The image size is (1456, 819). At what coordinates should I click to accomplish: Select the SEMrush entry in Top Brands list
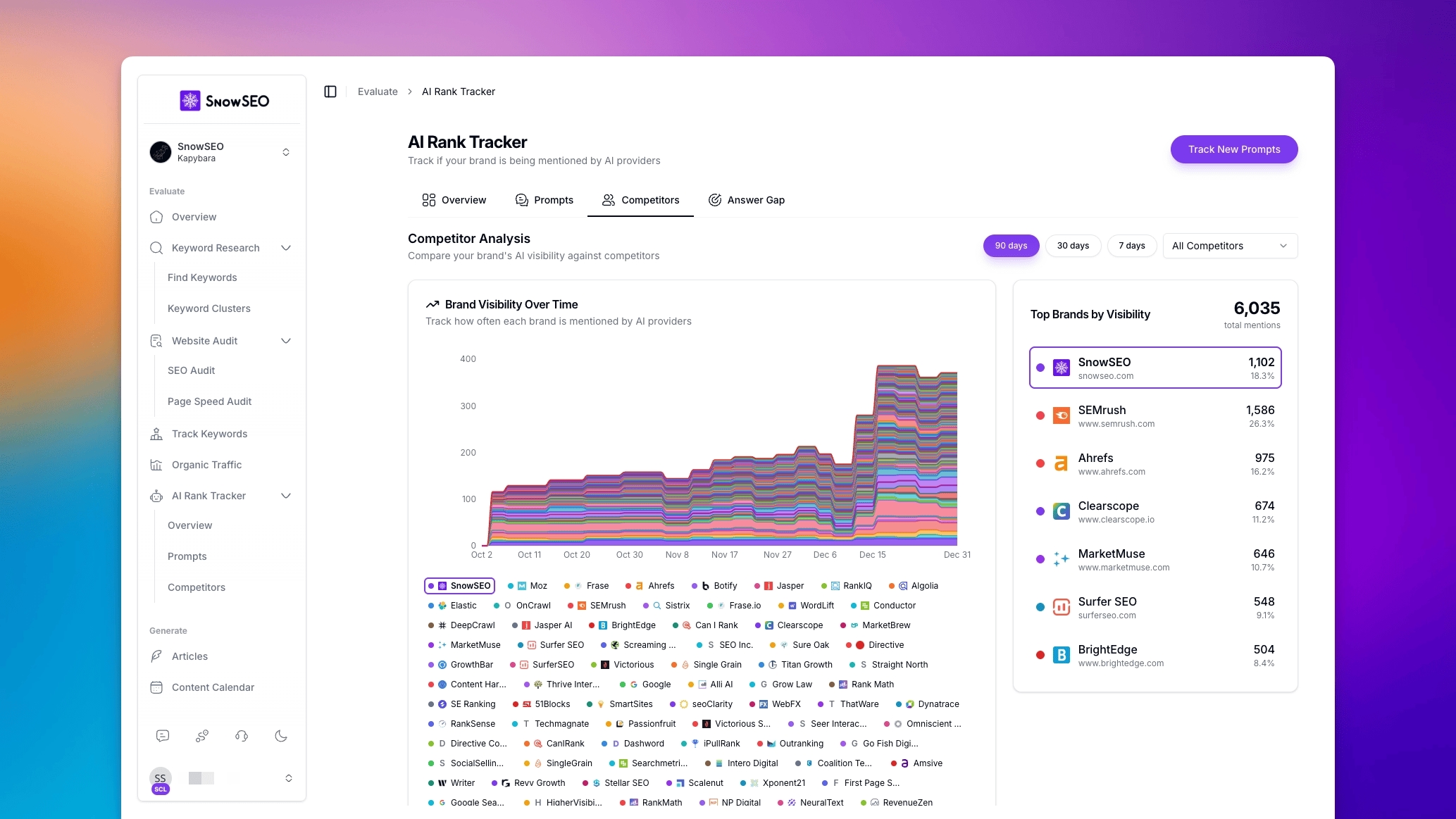tap(1155, 415)
